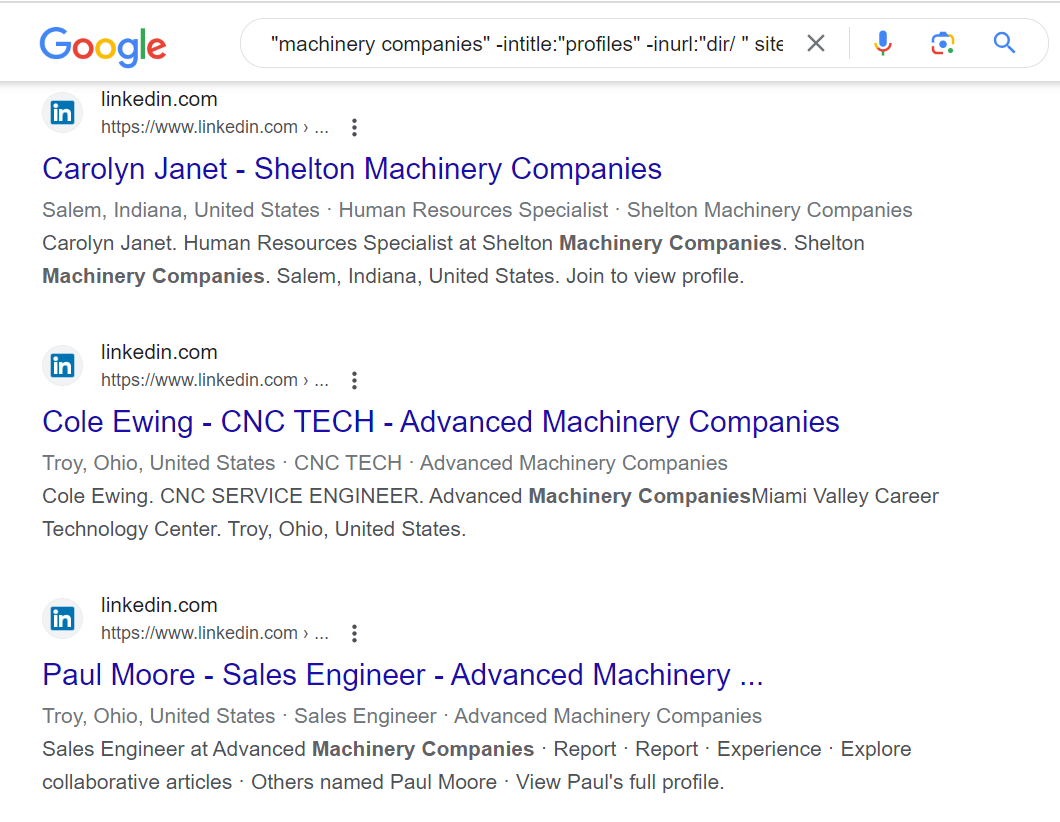The width and height of the screenshot is (1060, 822).
Task: Click linkedin.com site name above Carolyn Janet
Action: (160, 99)
